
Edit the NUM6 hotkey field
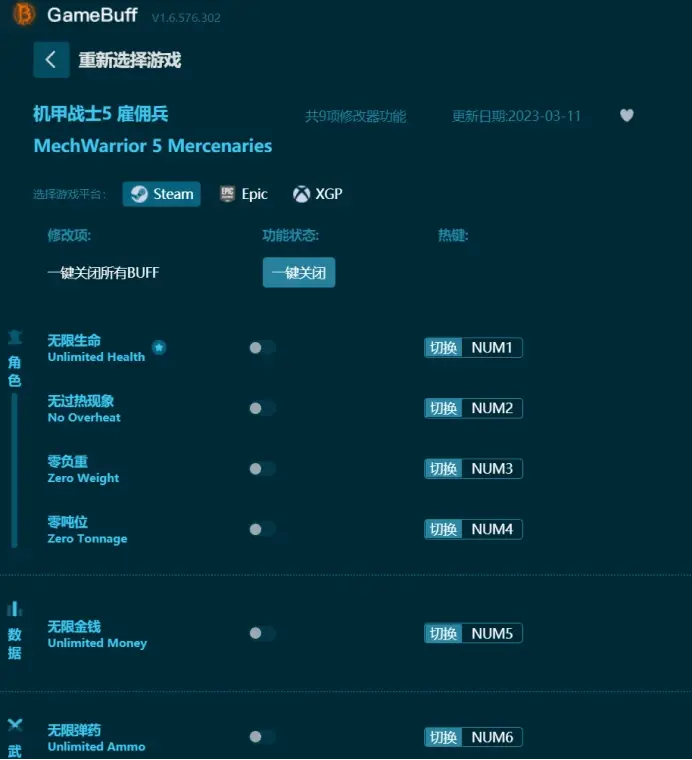(x=492, y=737)
